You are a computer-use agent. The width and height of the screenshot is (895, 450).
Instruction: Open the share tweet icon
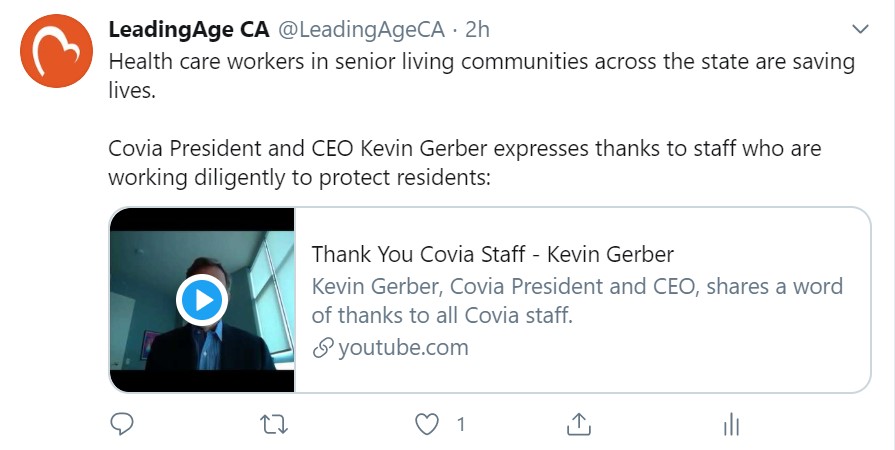tap(579, 424)
